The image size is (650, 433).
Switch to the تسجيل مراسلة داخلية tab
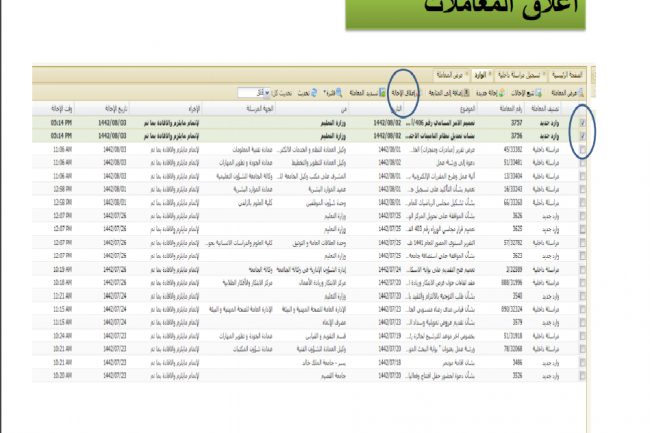[519, 75]
